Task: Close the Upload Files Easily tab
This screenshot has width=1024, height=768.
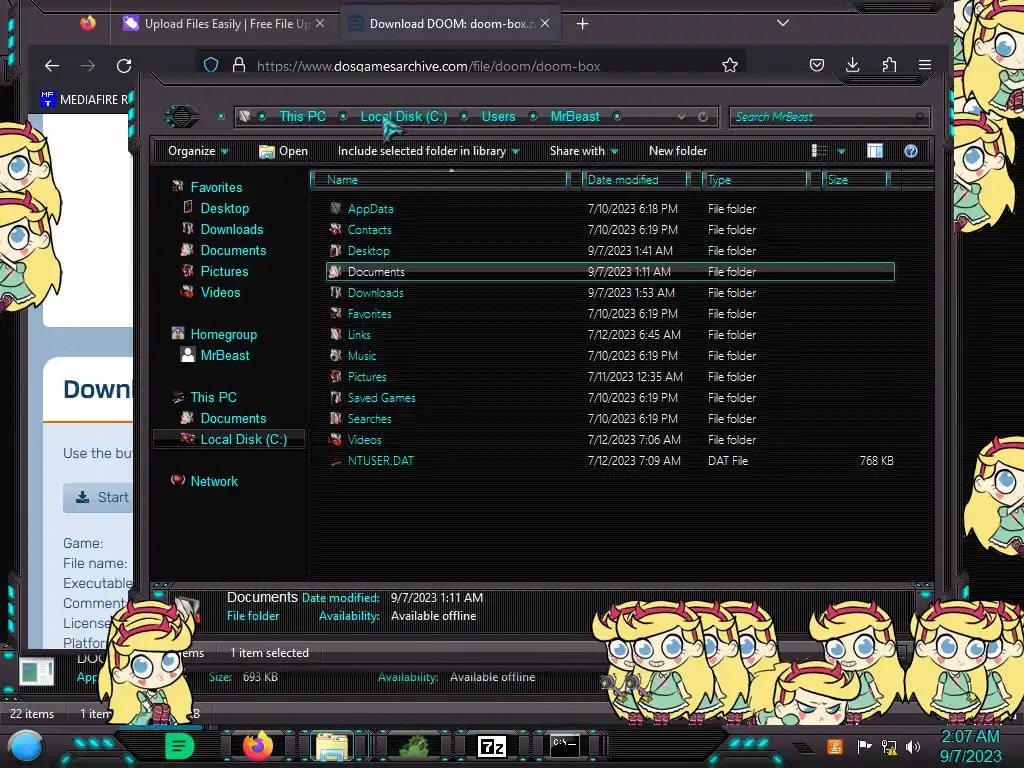Action: 320,24
